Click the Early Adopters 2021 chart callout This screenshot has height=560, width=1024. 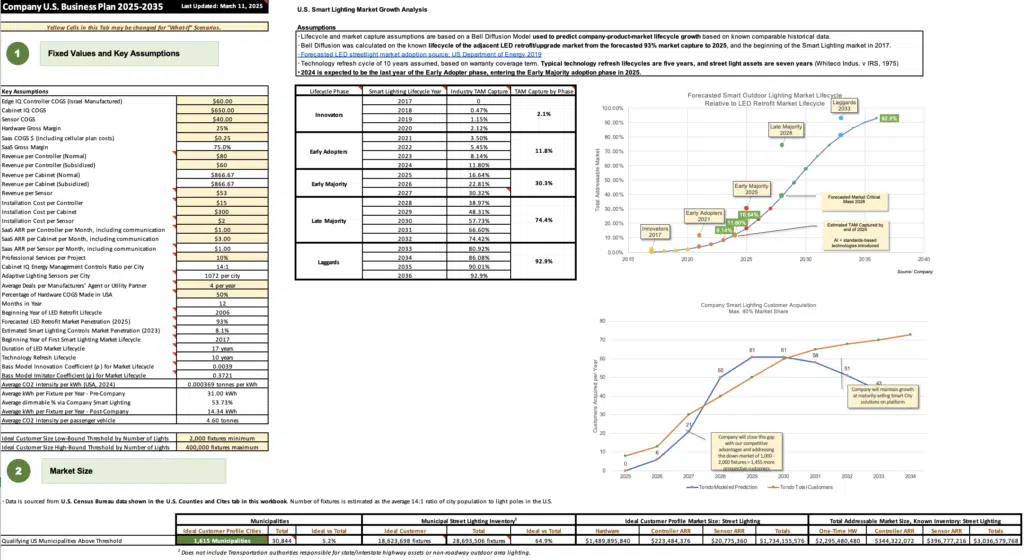coord(703,214)
